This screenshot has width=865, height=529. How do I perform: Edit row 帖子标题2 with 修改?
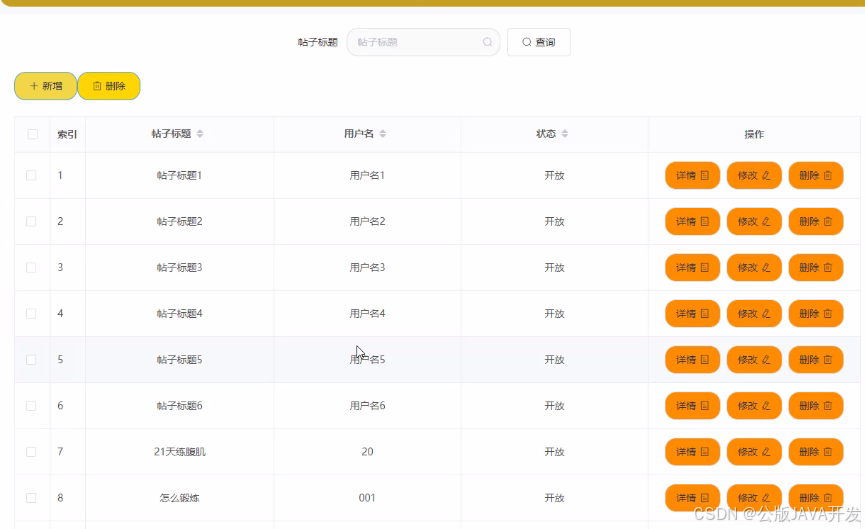coord(754,221)
